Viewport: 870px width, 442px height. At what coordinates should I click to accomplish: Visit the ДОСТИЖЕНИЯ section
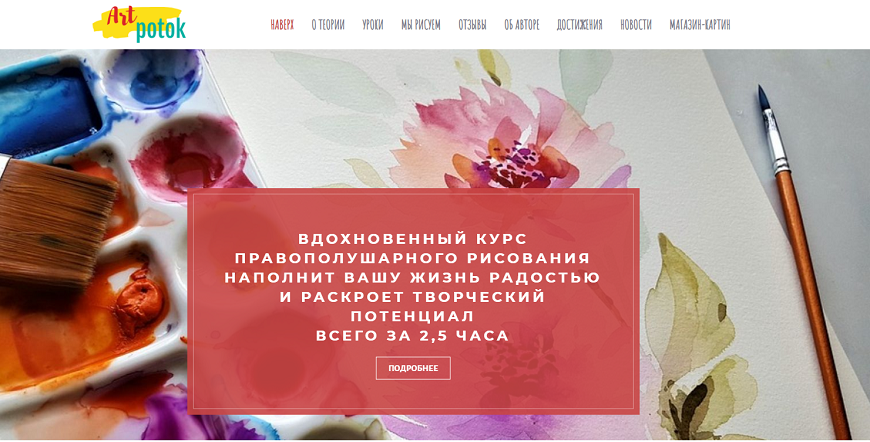click(x=579, y=25)
